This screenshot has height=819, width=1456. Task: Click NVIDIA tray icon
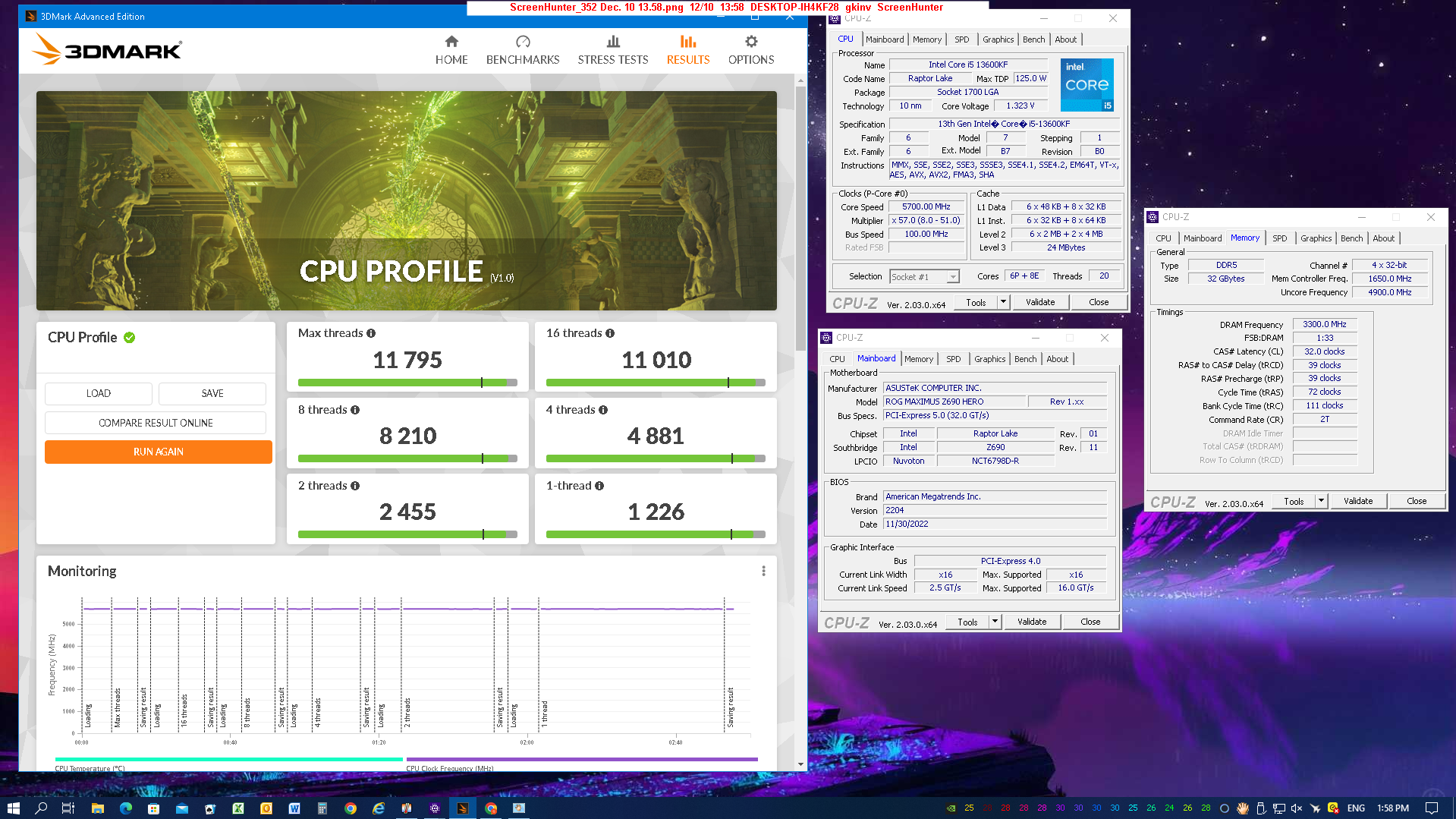951,808
